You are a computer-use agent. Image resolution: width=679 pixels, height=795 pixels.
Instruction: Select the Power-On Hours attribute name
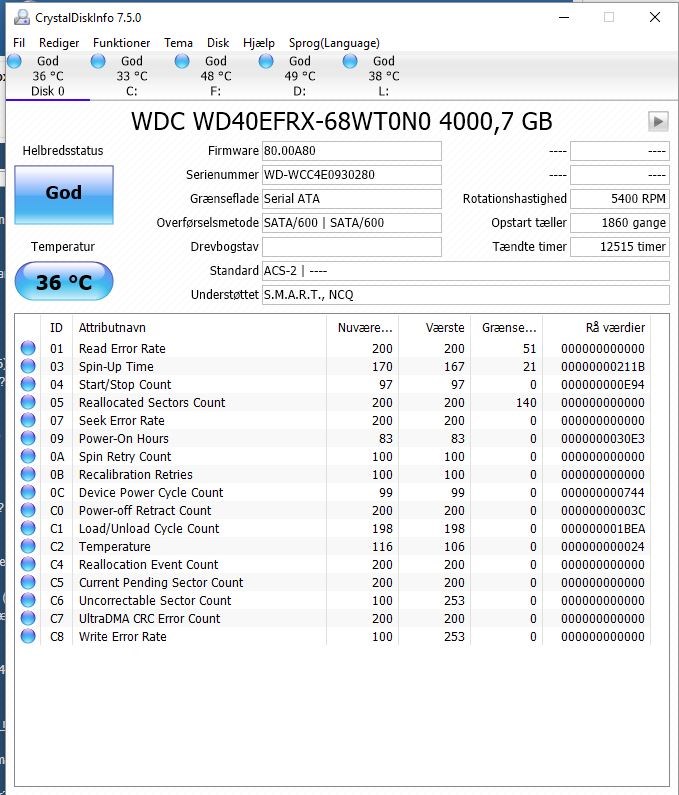point(124,439)
